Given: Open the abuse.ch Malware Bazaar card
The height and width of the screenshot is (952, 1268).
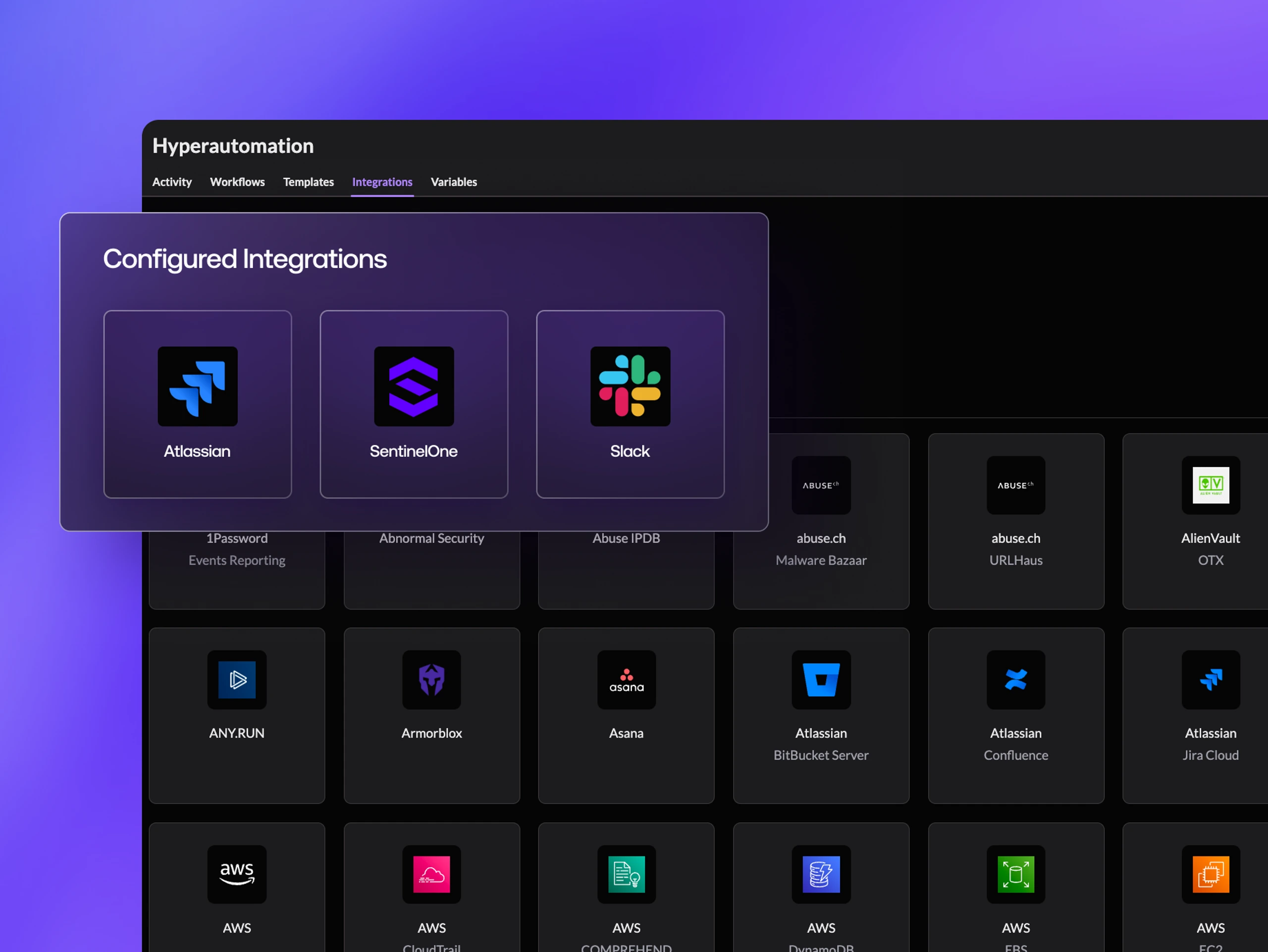Looking at the screenshot, I should 821,521.
